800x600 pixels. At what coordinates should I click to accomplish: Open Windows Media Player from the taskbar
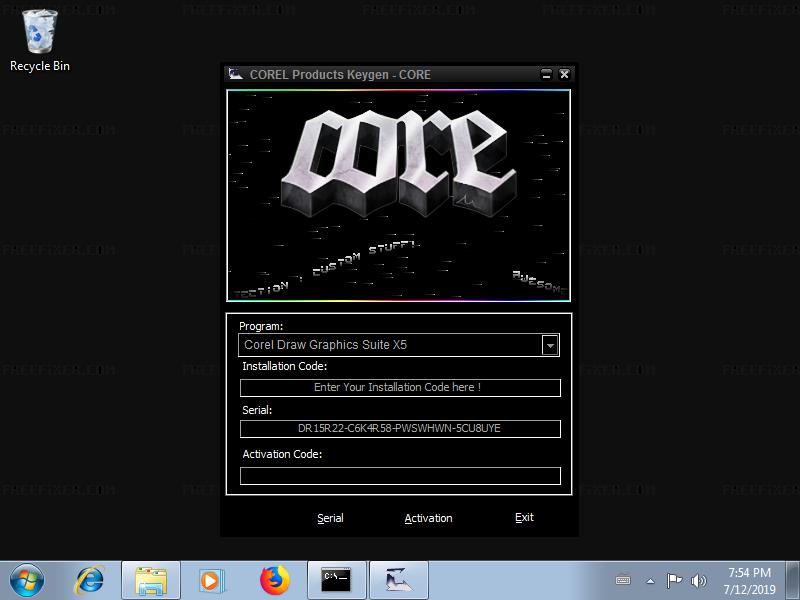210,581
